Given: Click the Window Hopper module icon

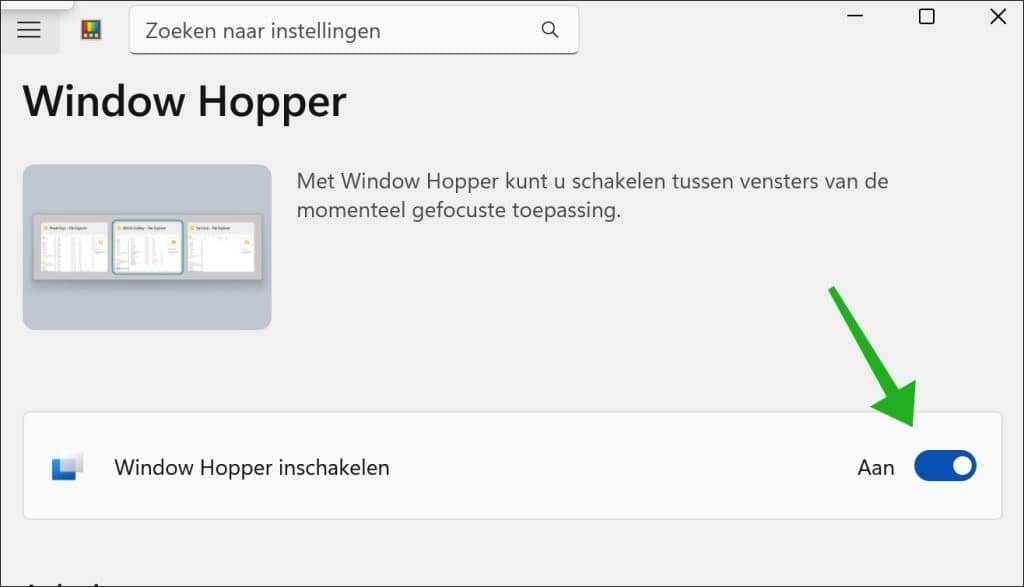Looking at the screenshot, I should click(67, 466).
